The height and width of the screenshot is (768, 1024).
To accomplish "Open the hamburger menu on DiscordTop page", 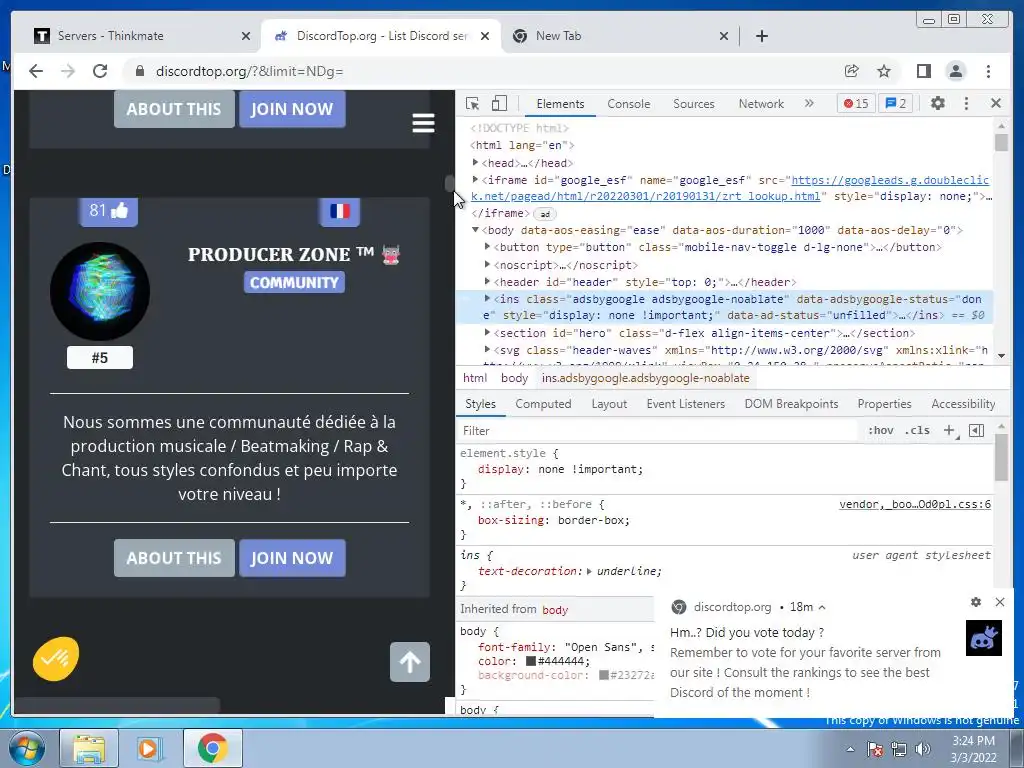I will 423,123.
